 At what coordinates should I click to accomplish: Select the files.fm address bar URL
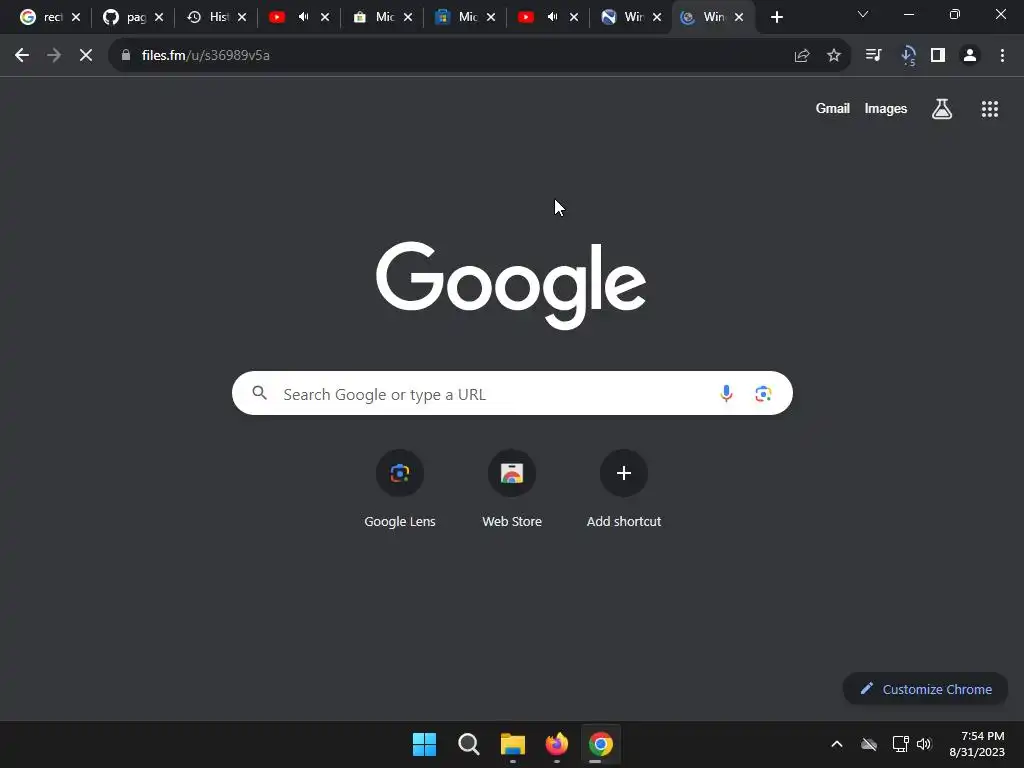click(206, 56)
